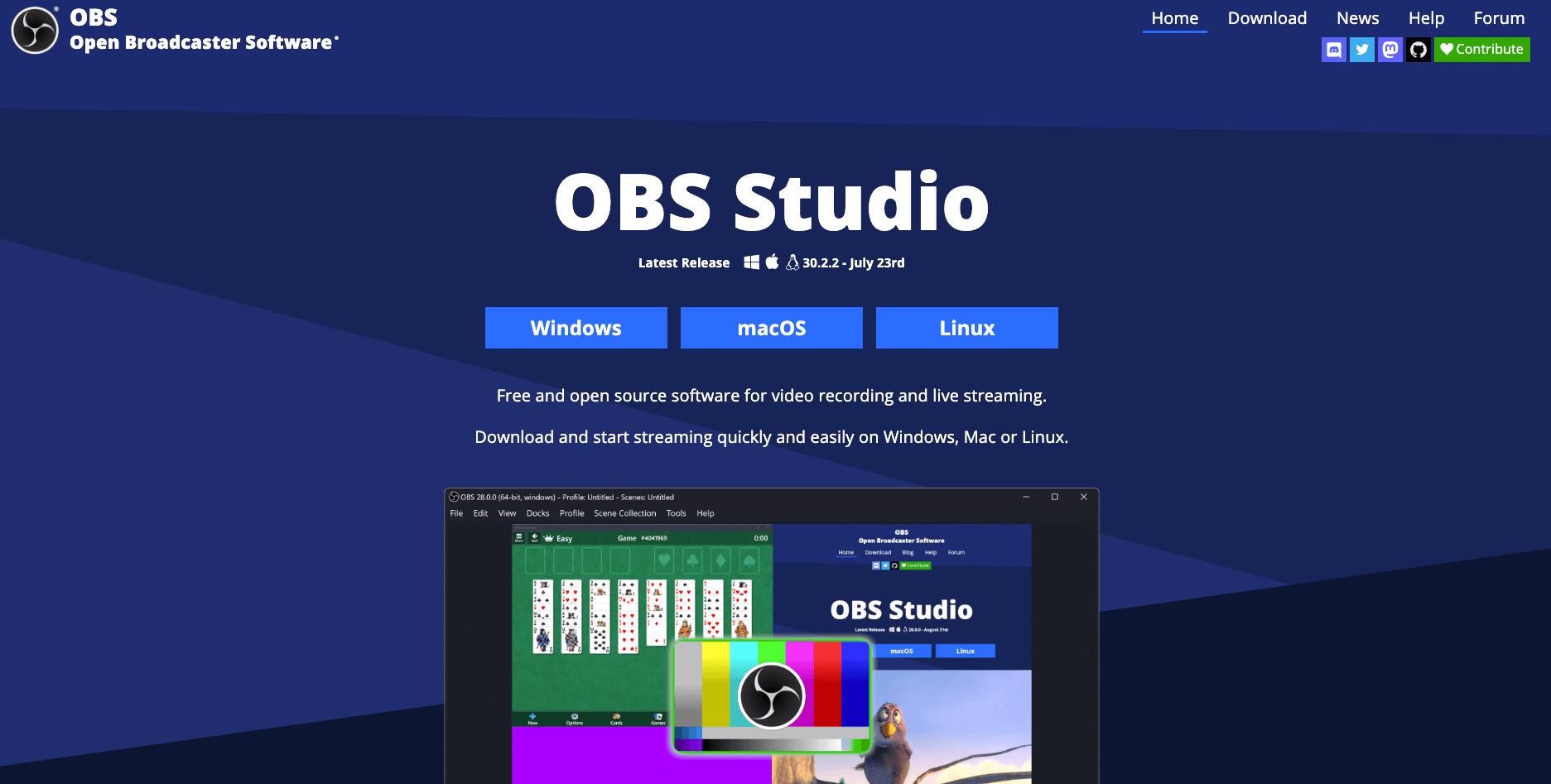
Task: Click the '30.2.2 - July 23rd' release text
Action: point(853,262)
